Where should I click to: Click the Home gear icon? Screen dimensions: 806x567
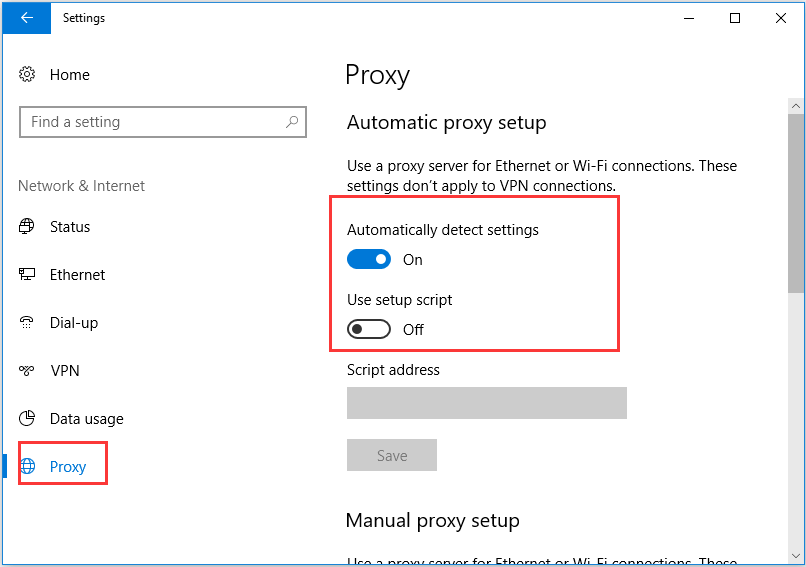click(27, 75)
